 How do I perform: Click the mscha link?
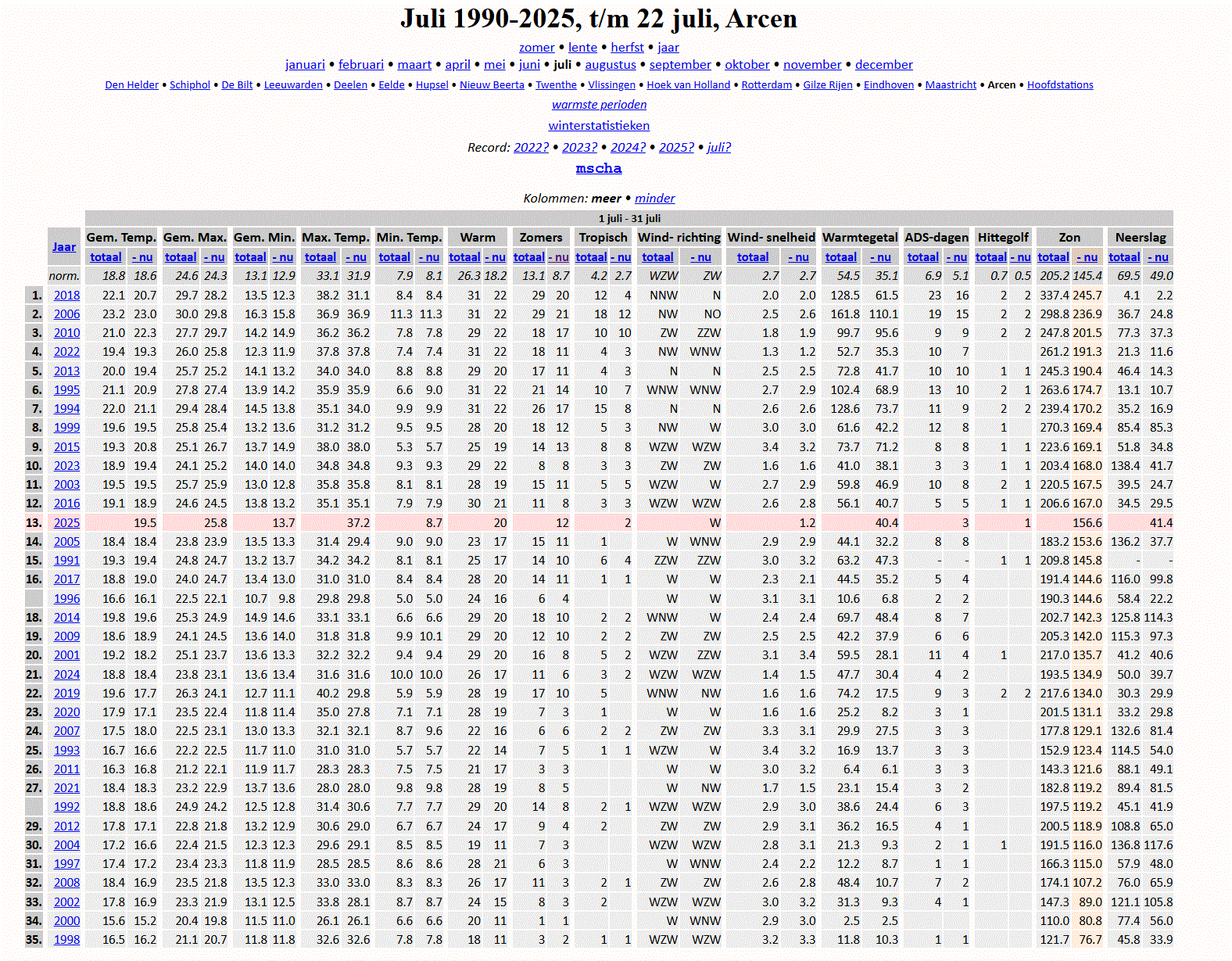(x=599, y=169)
